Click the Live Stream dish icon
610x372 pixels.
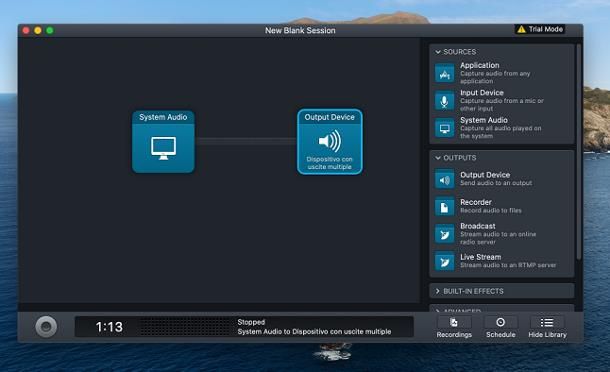pyautogui.click(x=444, y=261)
